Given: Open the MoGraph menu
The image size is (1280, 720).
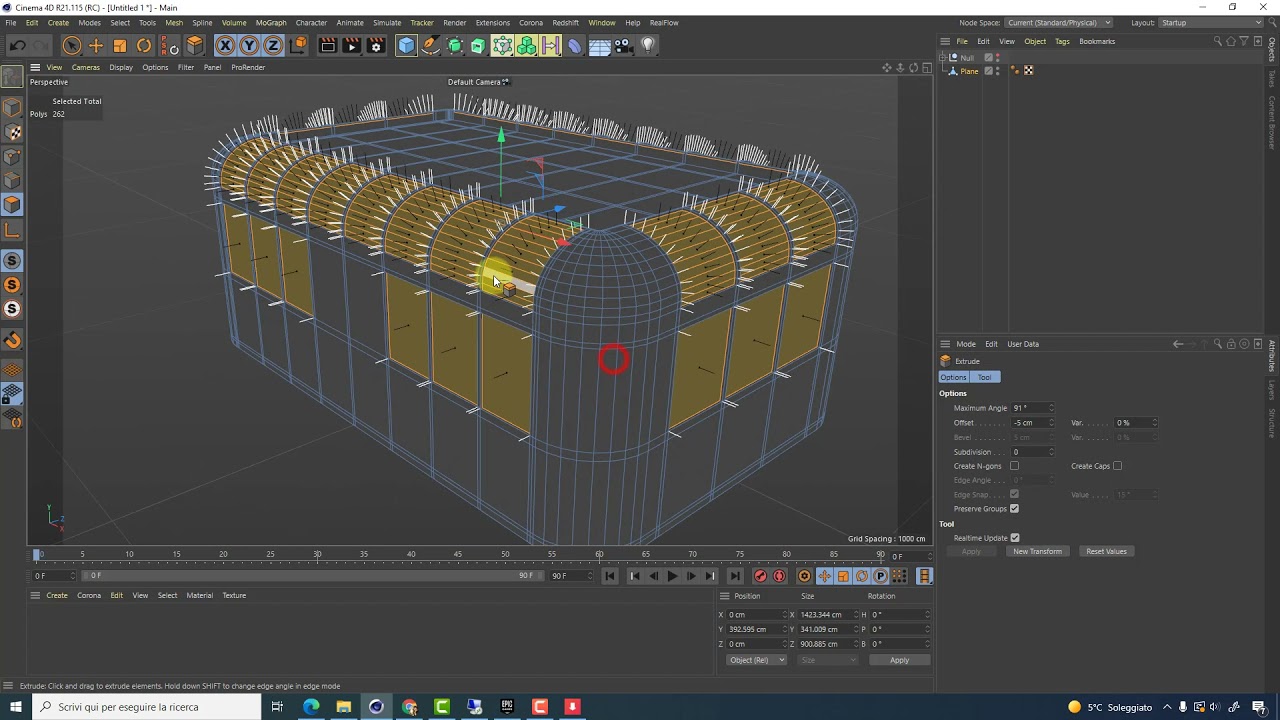Looking at the screenshot, I should click(x=271, y=22).
